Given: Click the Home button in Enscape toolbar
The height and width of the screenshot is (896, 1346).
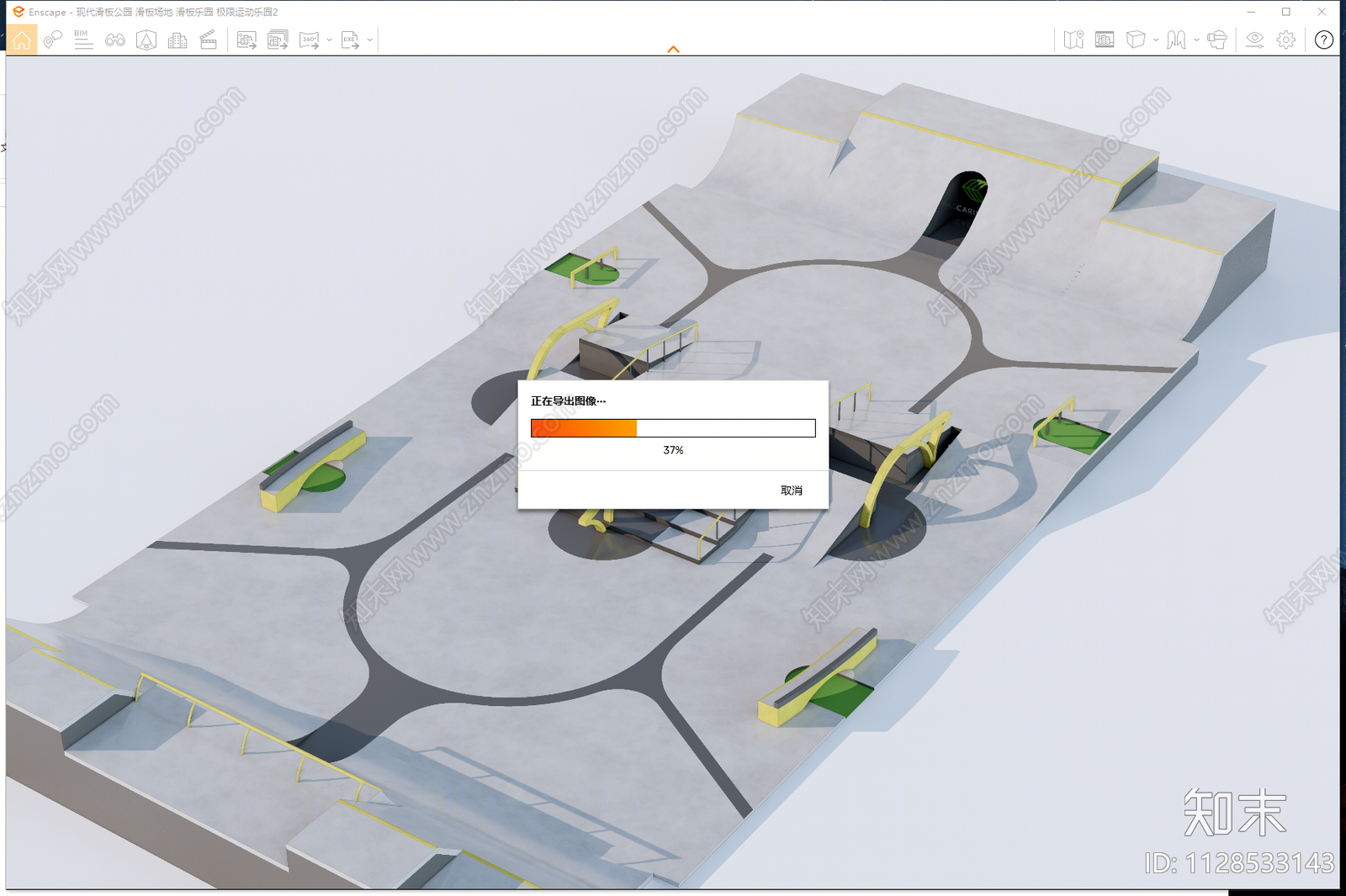Looking at the screenshot, I should pos(22,40).
